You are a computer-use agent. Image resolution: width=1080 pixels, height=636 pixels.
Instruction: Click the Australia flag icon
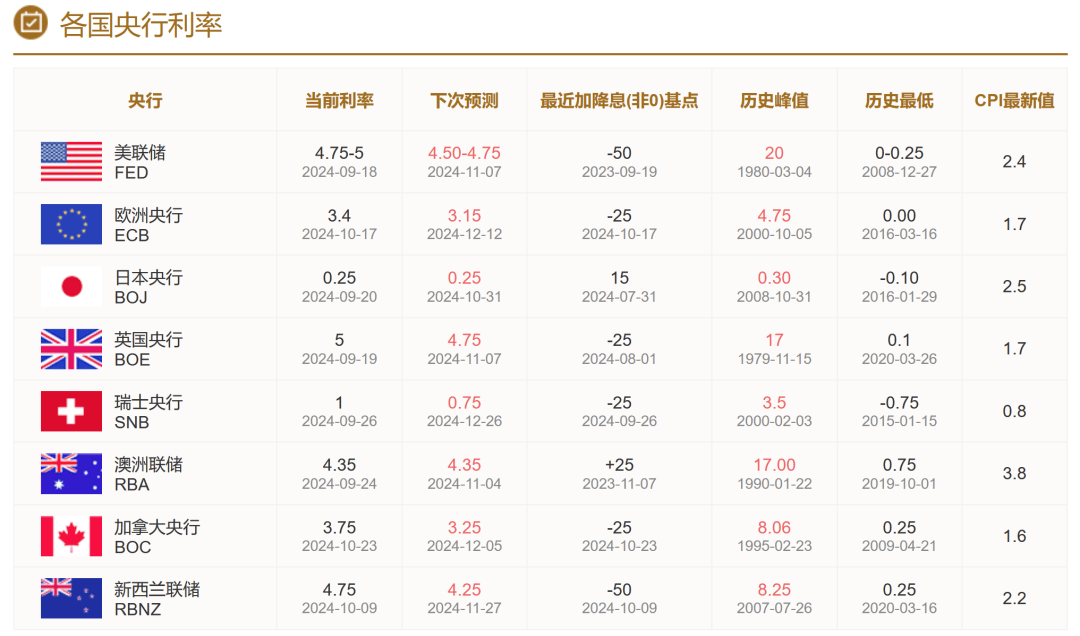pyautogui.click(x=71, y=474)
